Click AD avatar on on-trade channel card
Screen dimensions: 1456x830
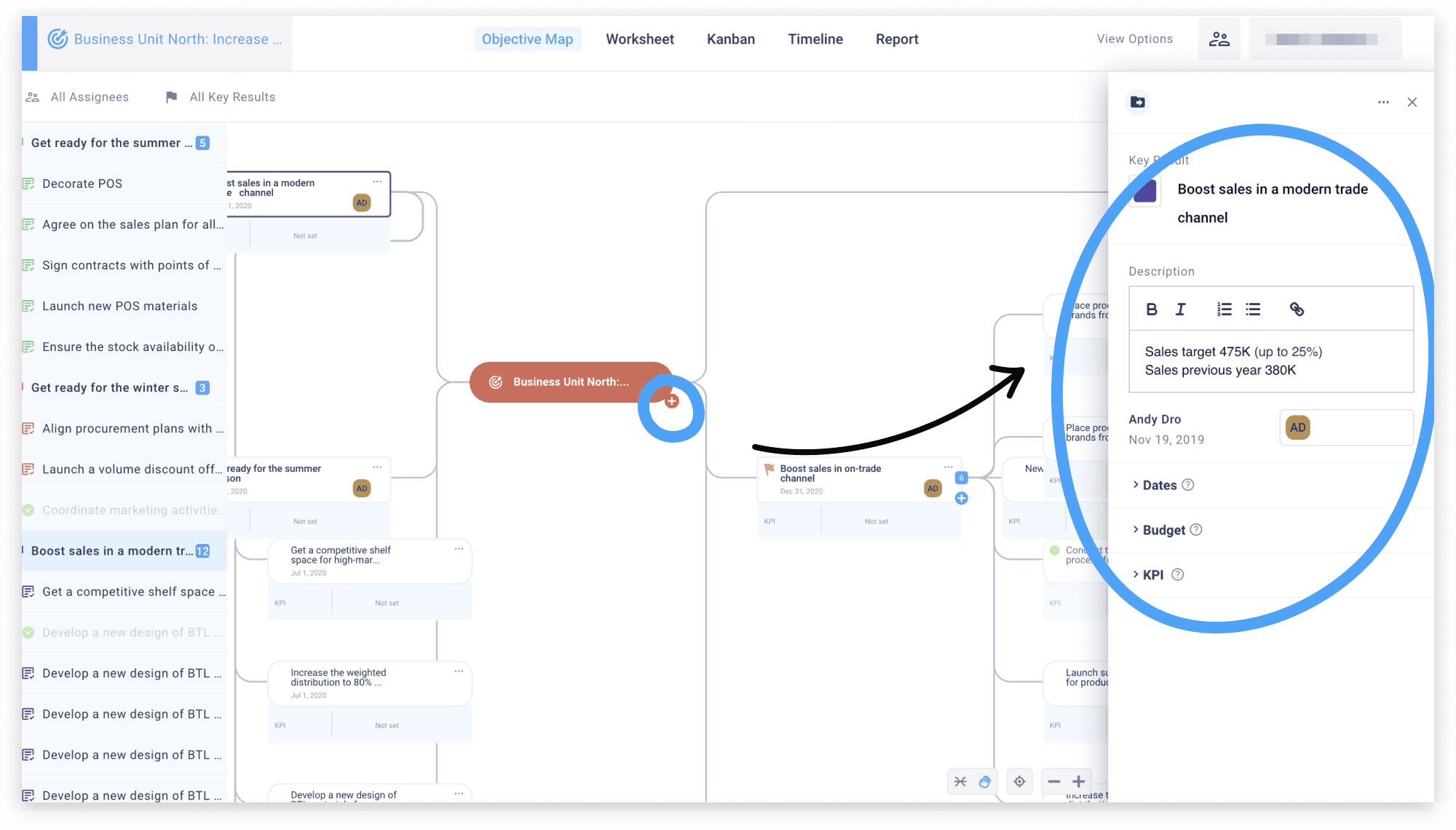933,489
